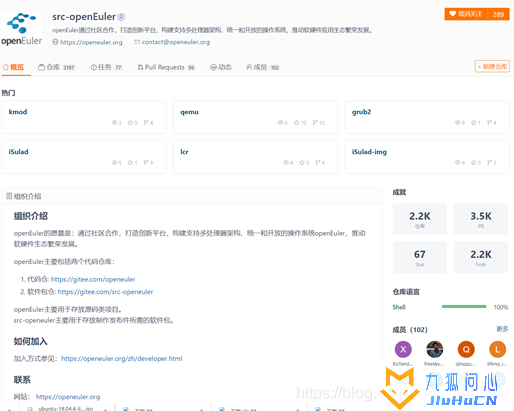The width and height of the screenshot is (514, 411).
Task: Open the Pull Requests tab
Action: pos(166,67)
